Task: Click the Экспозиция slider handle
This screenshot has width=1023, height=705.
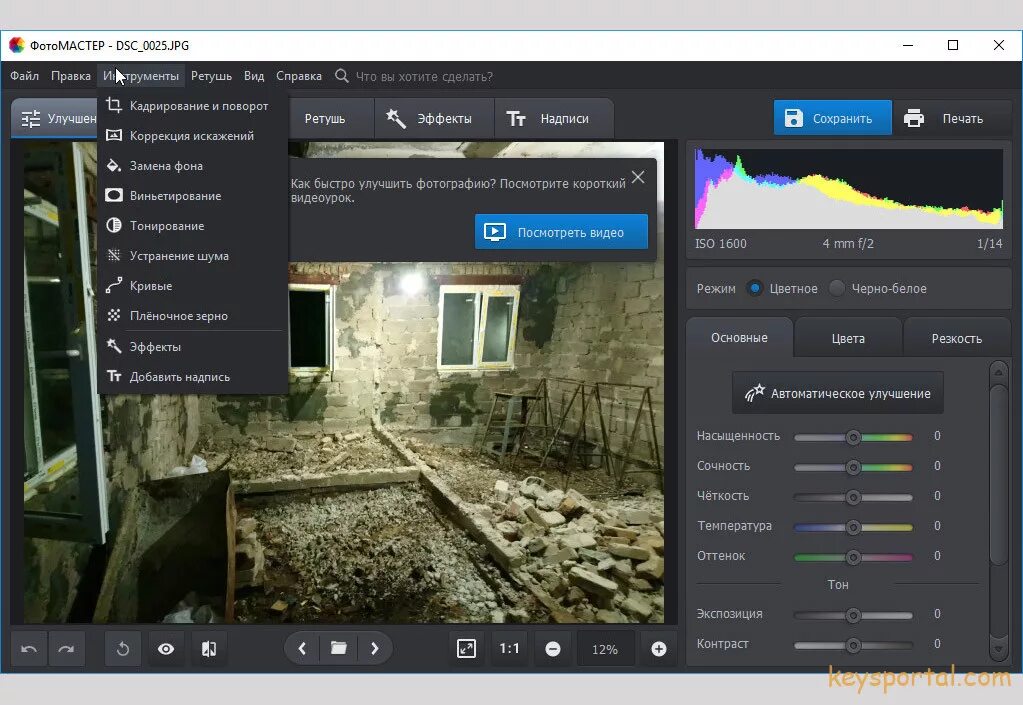Action: click(853, 615)
